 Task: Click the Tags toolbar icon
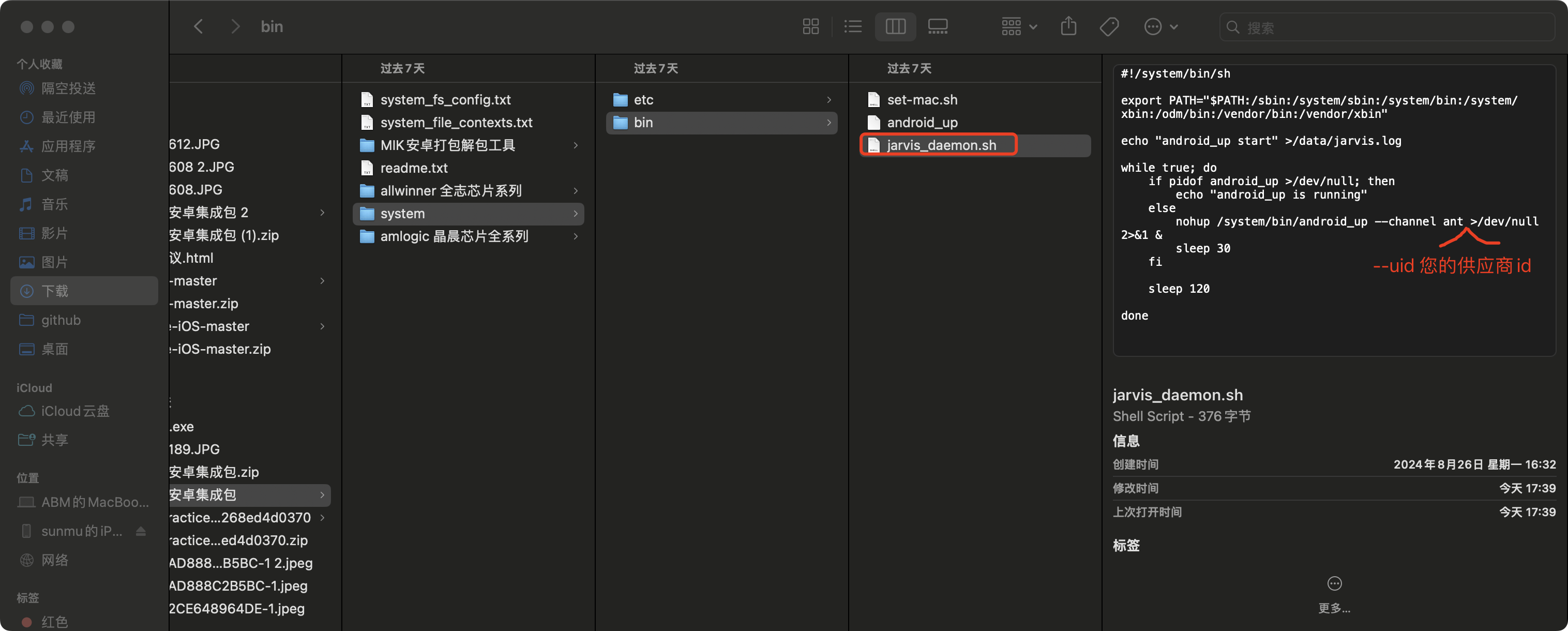tap(1109, 27)
